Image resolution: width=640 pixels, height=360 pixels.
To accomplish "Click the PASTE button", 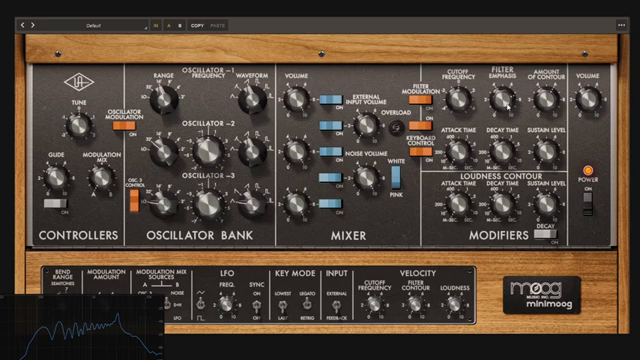I will coord(218,26).
